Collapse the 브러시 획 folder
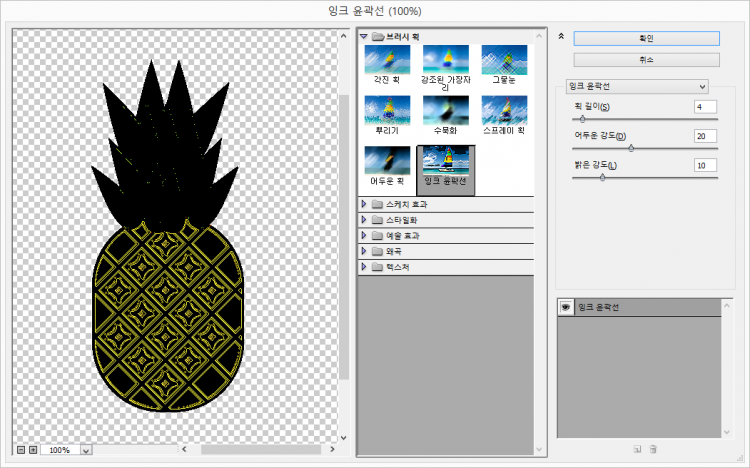The width and height of the screenshot is (750, 468). 364,37
